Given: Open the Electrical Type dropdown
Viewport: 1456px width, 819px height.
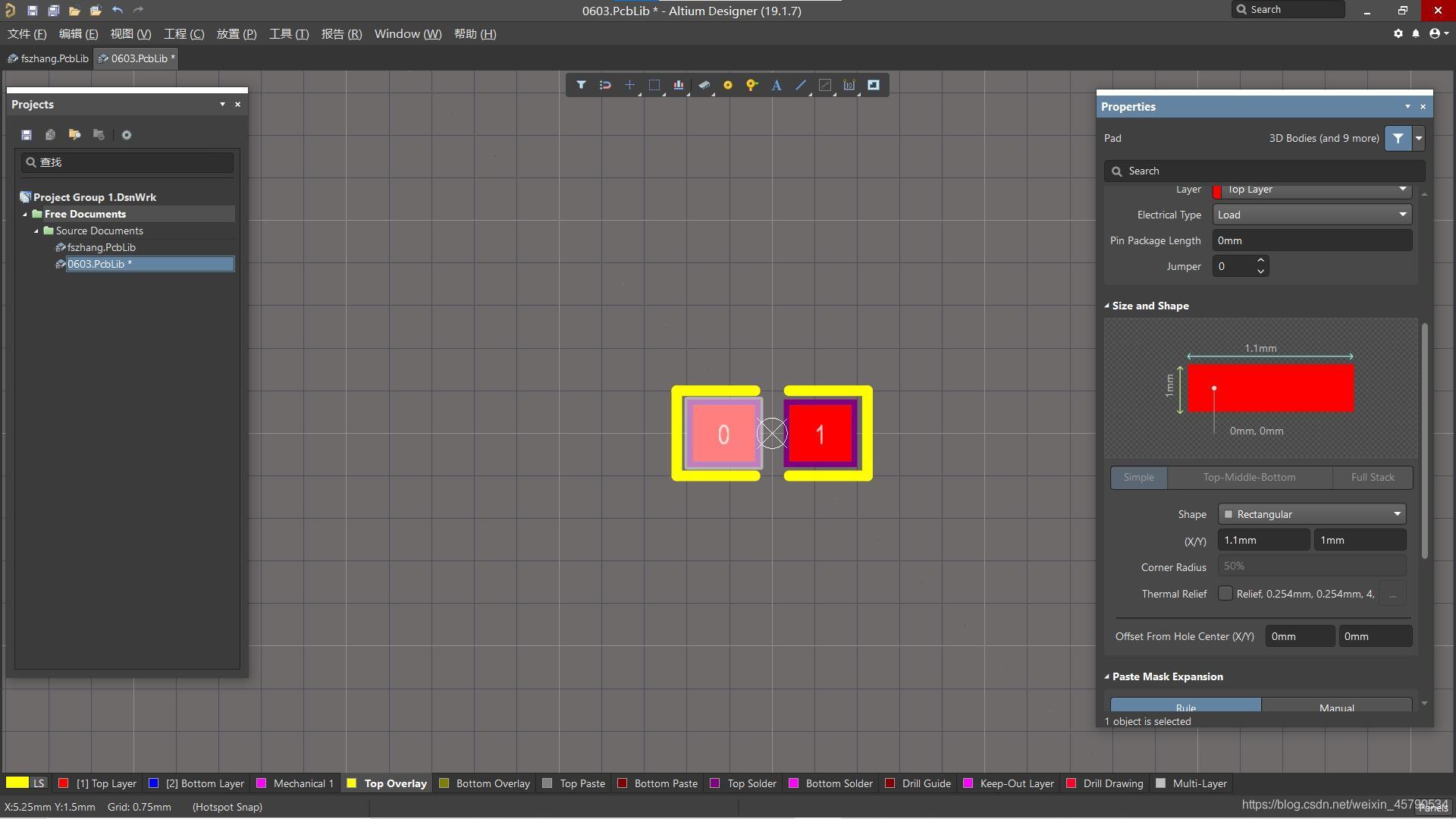Looking at the screenshot, I should [x=1312, y=215].
